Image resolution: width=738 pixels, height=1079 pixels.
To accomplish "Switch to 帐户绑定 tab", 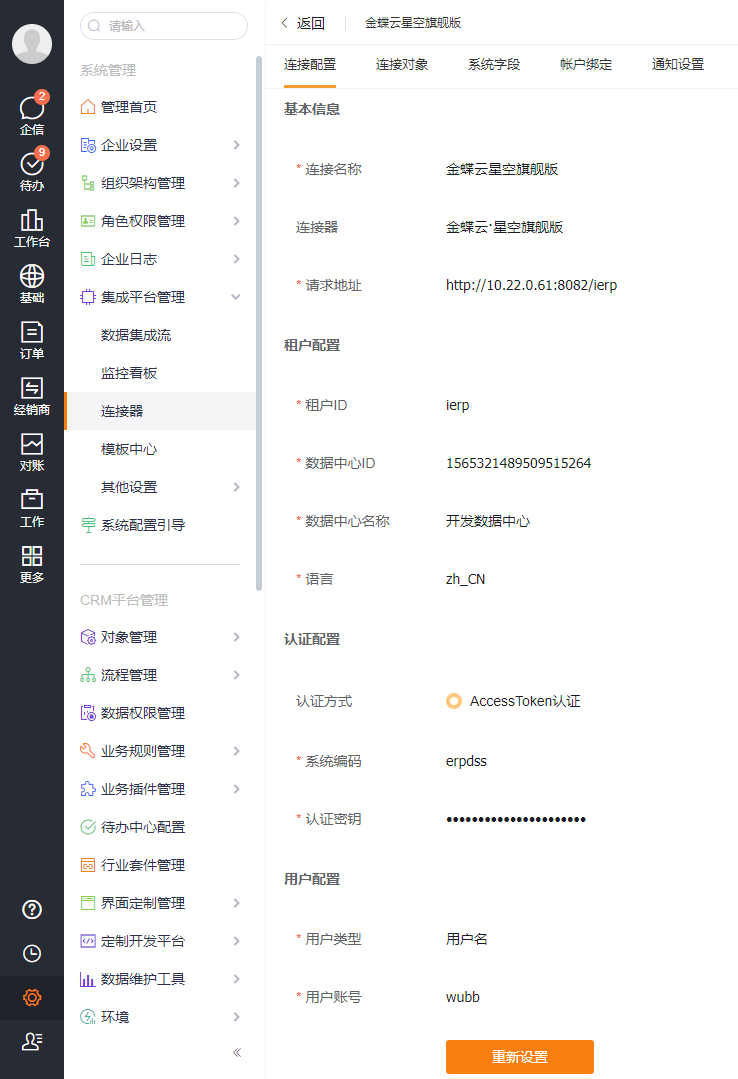I will click(x=586, y=65).
